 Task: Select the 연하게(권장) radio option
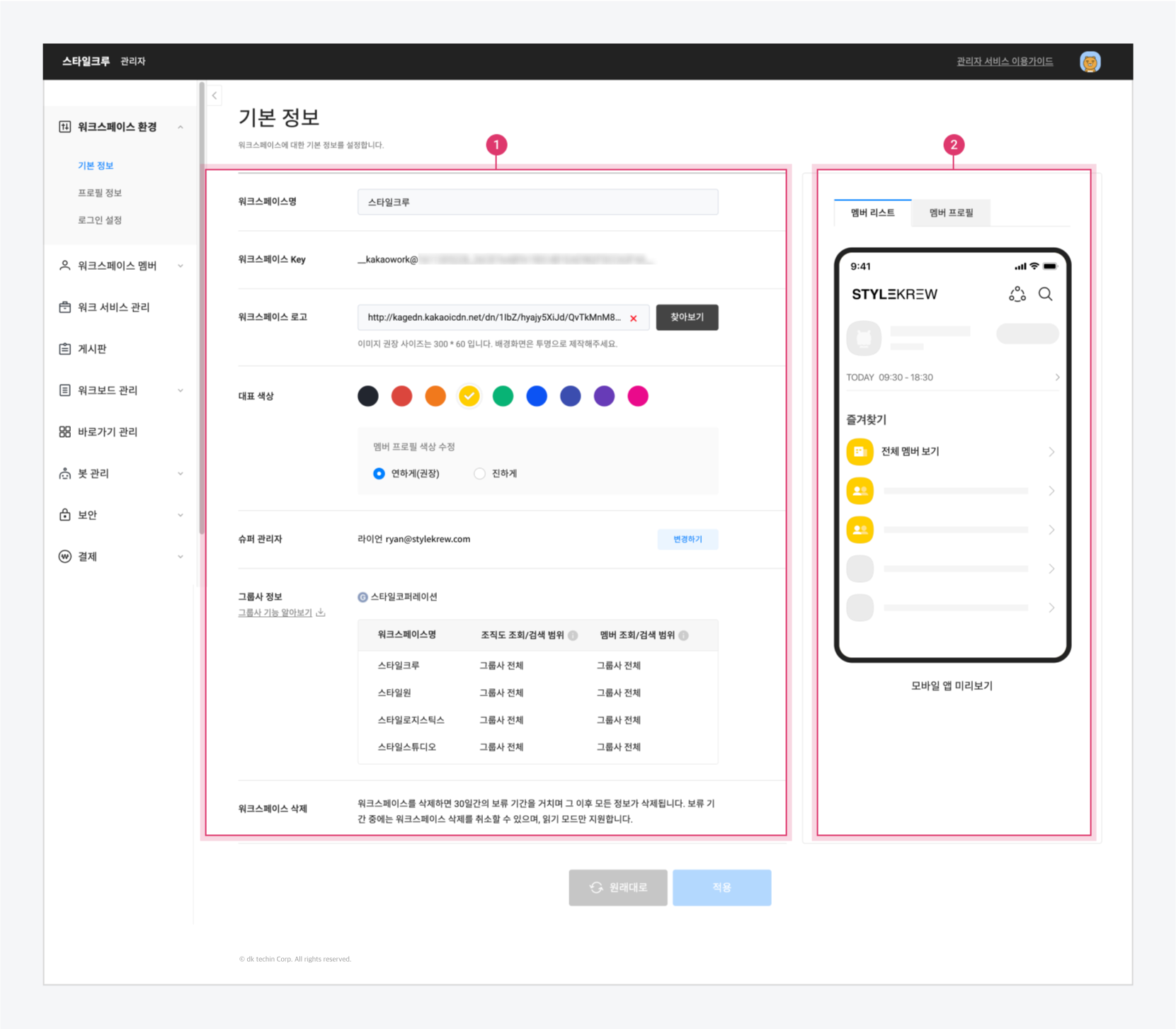pyautogui.click(x=379, y=473)
